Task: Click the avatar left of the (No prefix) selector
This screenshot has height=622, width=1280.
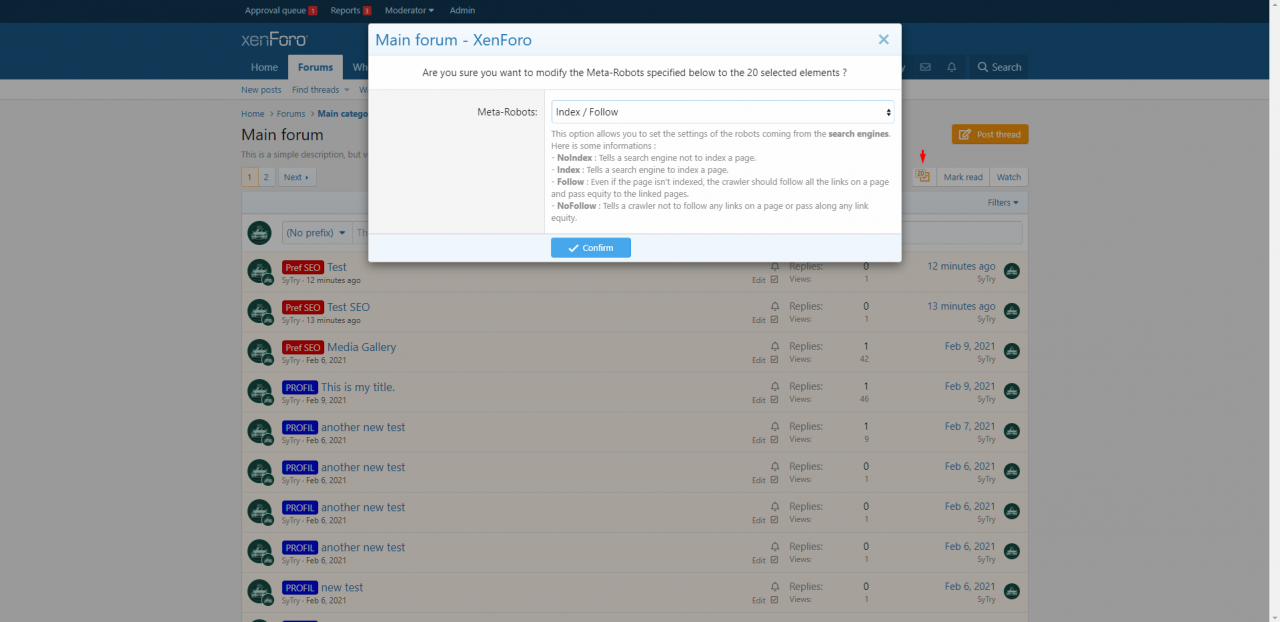Action: [260, 233]
